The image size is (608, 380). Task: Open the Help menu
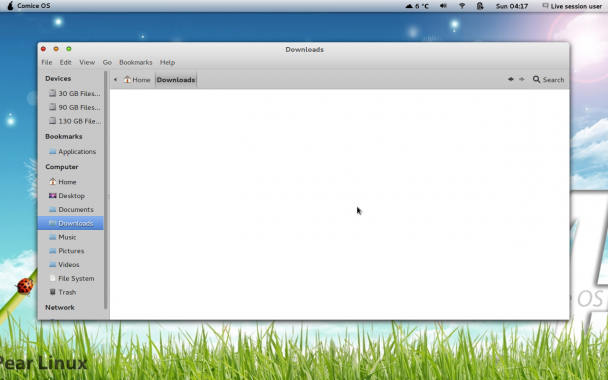coord(168,62)
